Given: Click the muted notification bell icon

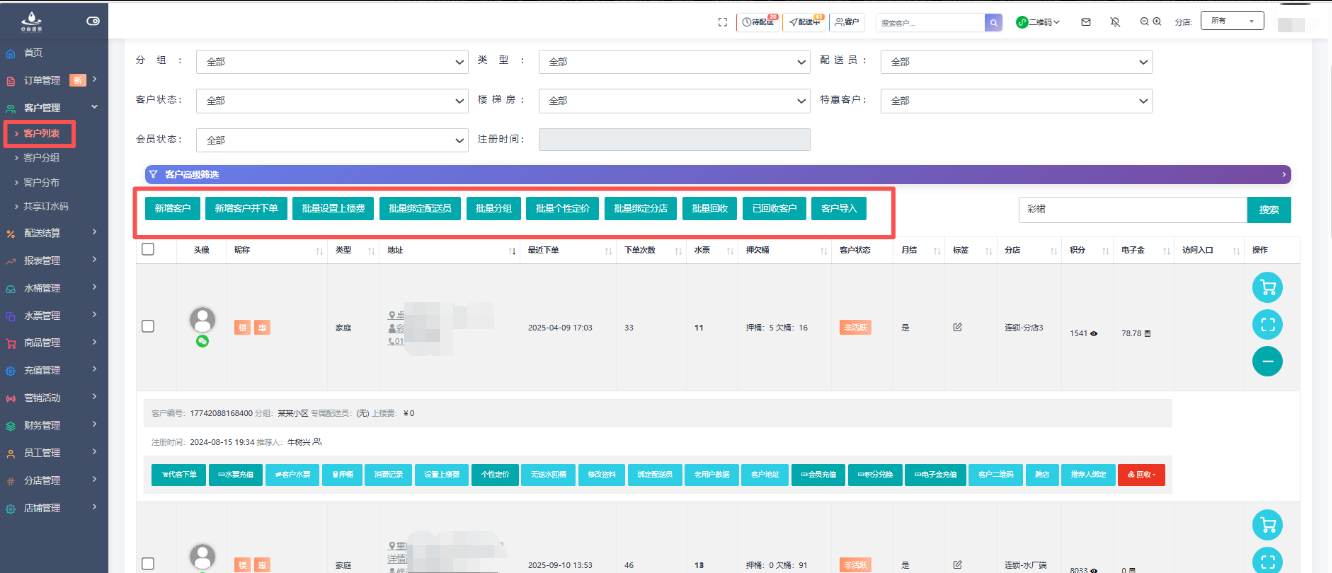Looking at the screenshot, I should (1115, 22).
